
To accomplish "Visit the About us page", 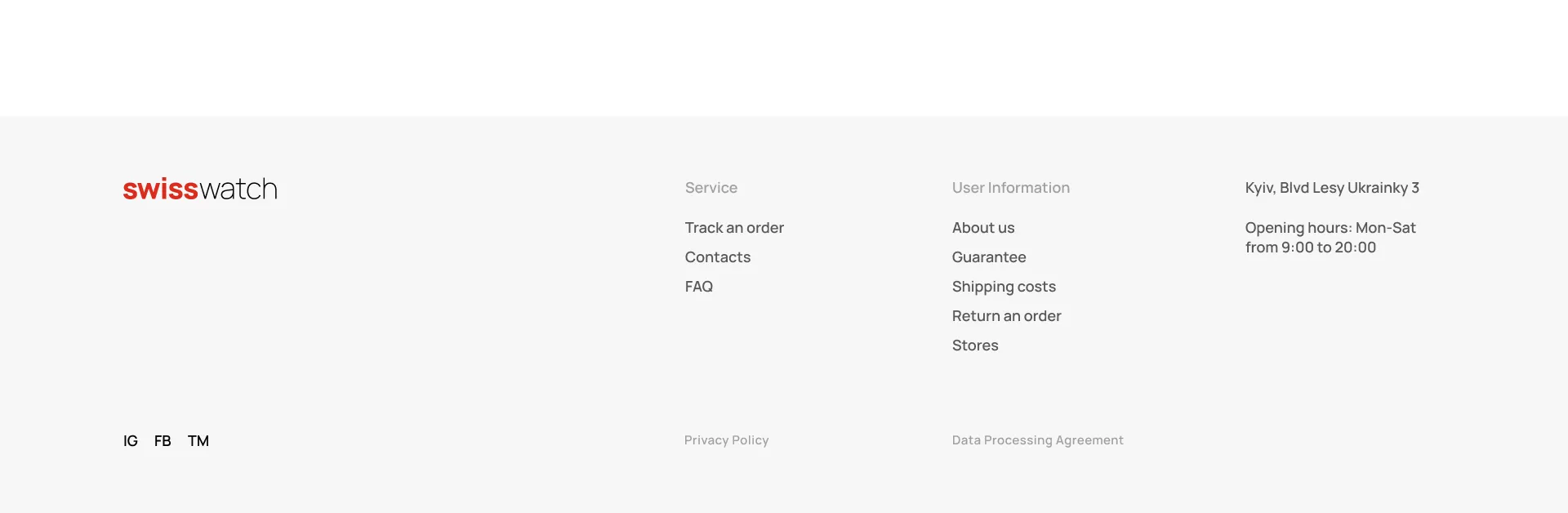I will tap(983, 228).
